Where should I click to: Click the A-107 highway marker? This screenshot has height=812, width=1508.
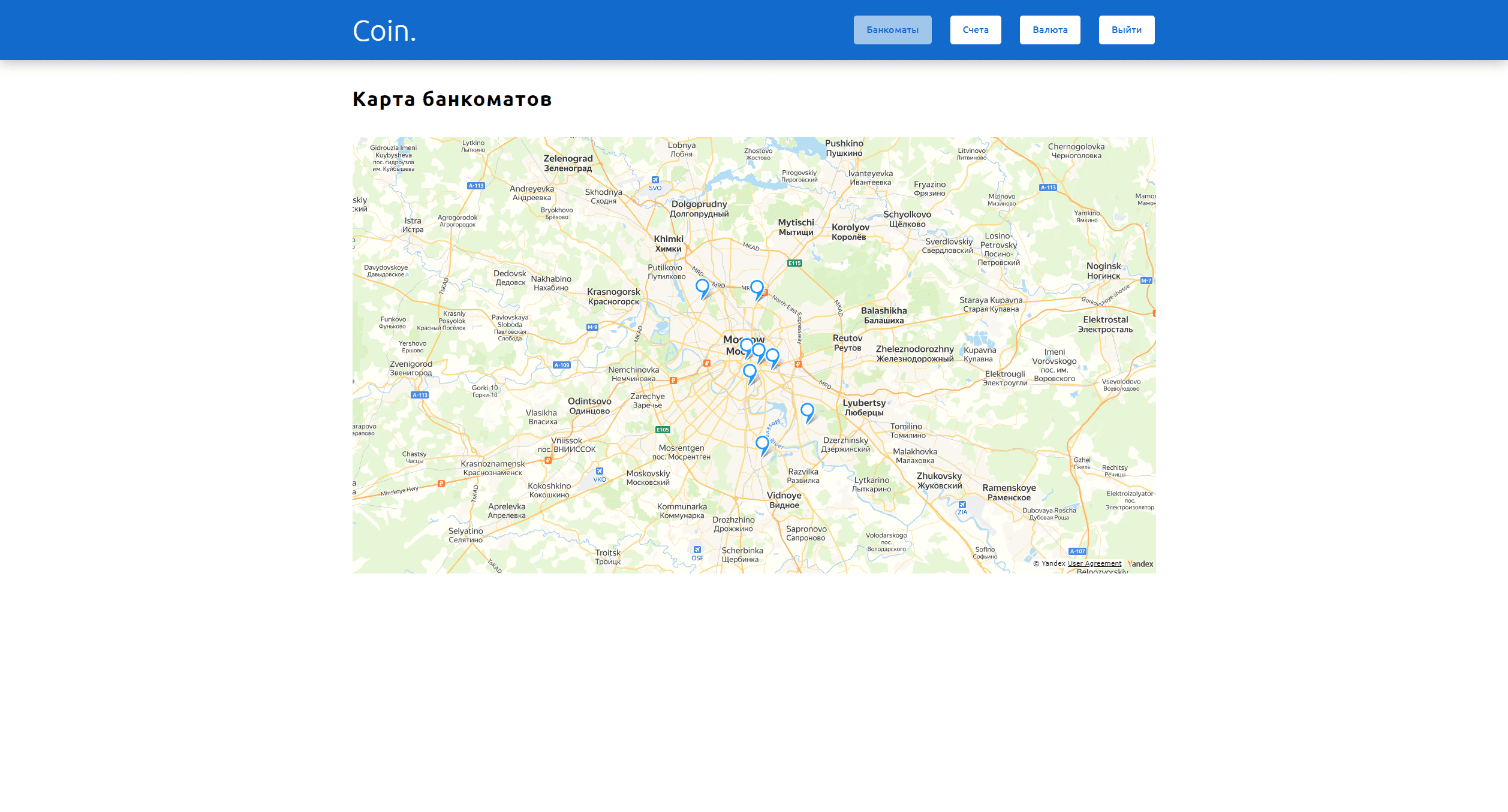pos(1077,551)
